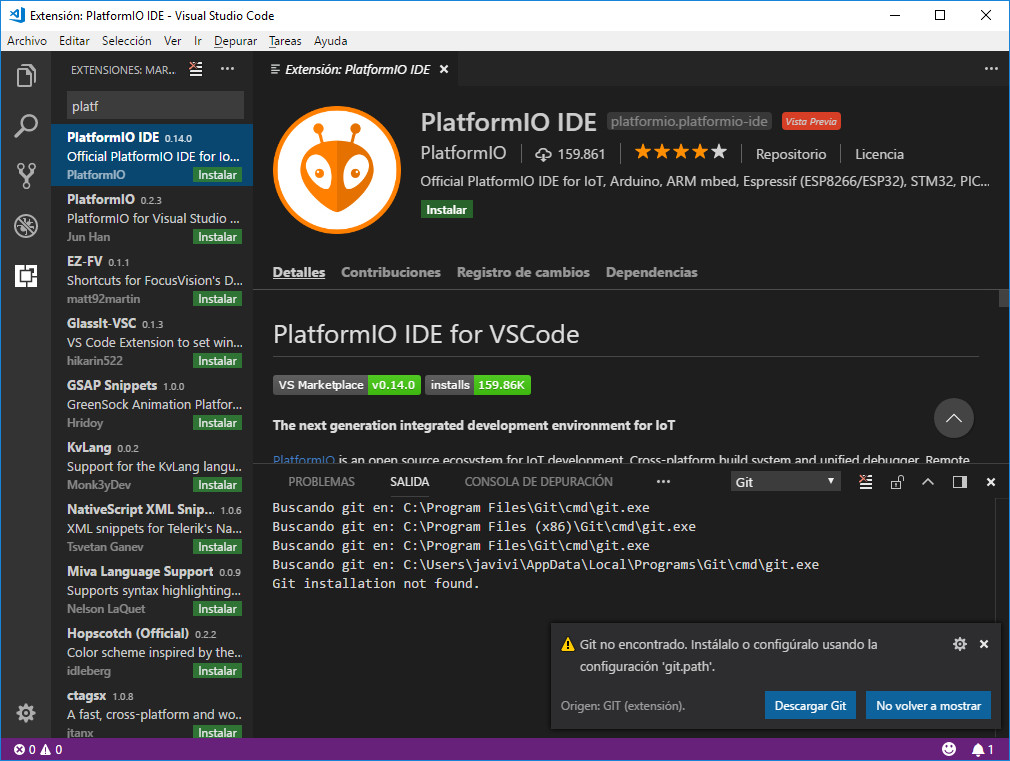Maximize the panel with the up chevron
Viewport: 1010px width, 761px height.
point(928,481)
